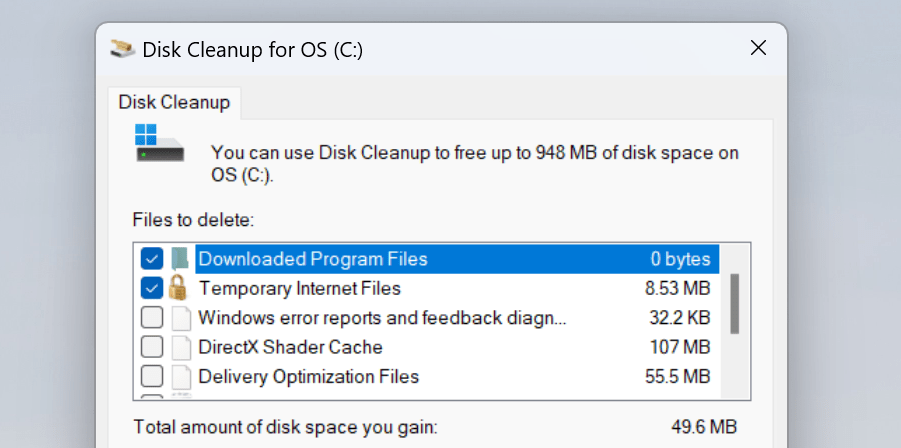The height and width of the screenshot is (448, 901).
Task: Click the file icon beside Windows error reports
Action: pyautogui.click(x=181, y=318)
